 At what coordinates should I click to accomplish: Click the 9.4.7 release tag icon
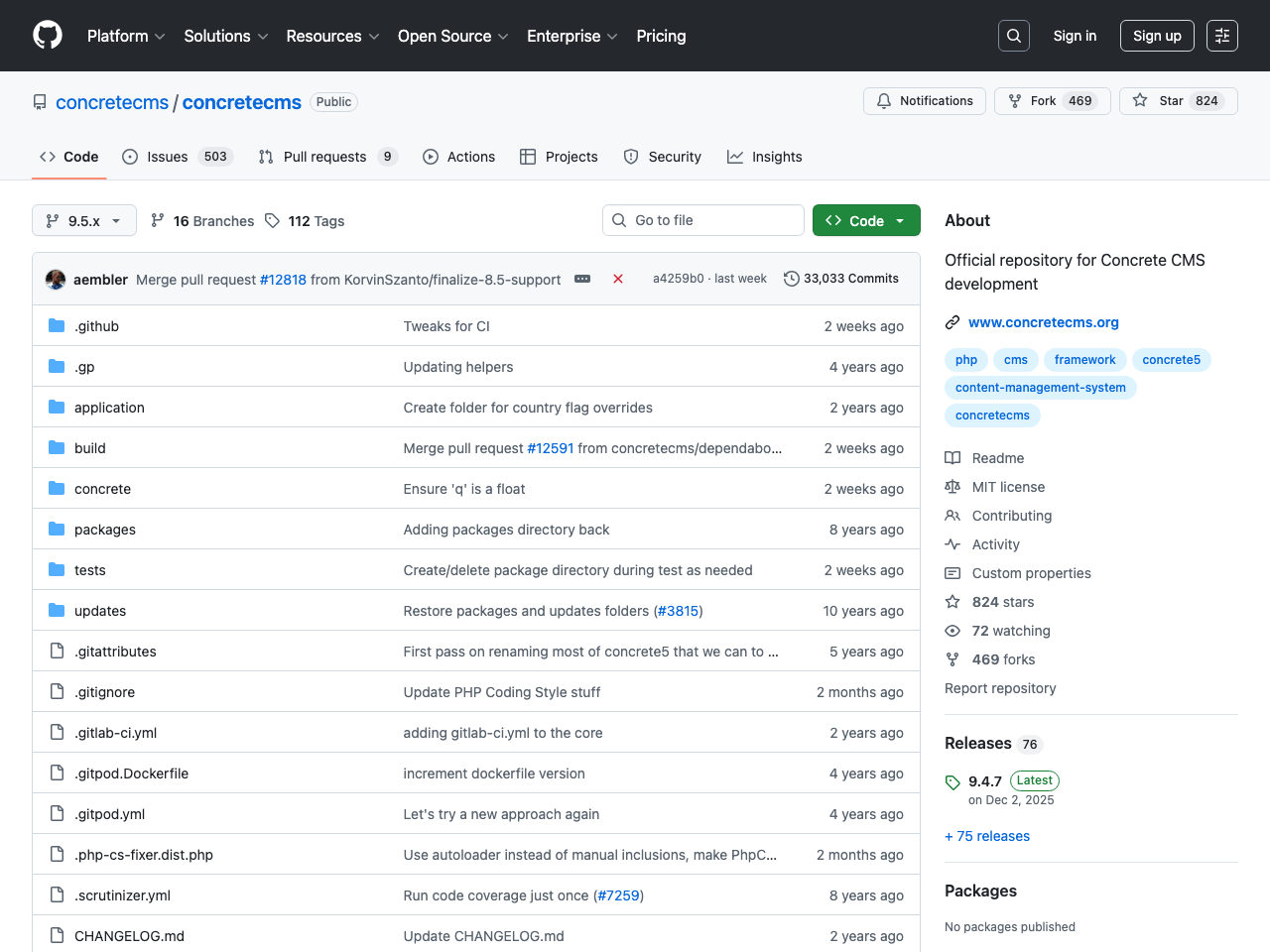tap(952, 781)
